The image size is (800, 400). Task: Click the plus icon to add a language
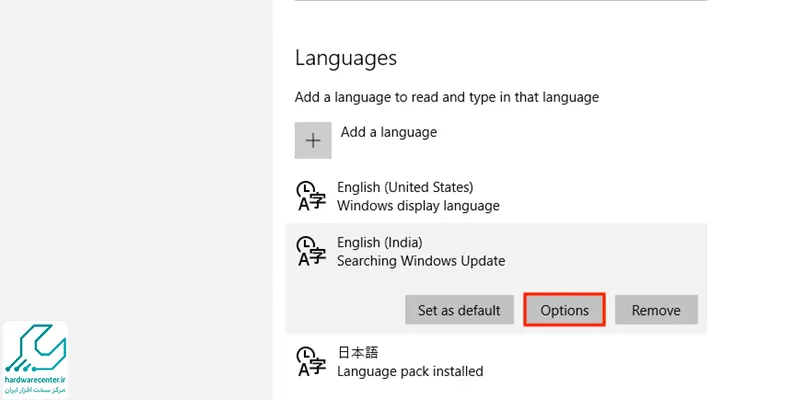[x=313, y=140]
